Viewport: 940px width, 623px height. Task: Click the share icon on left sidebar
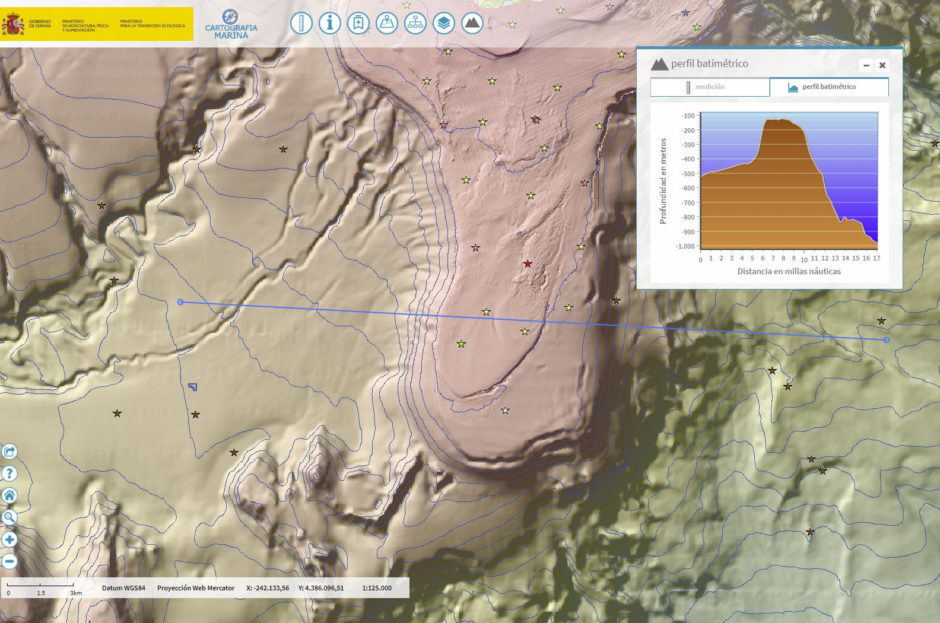[10, 452]
